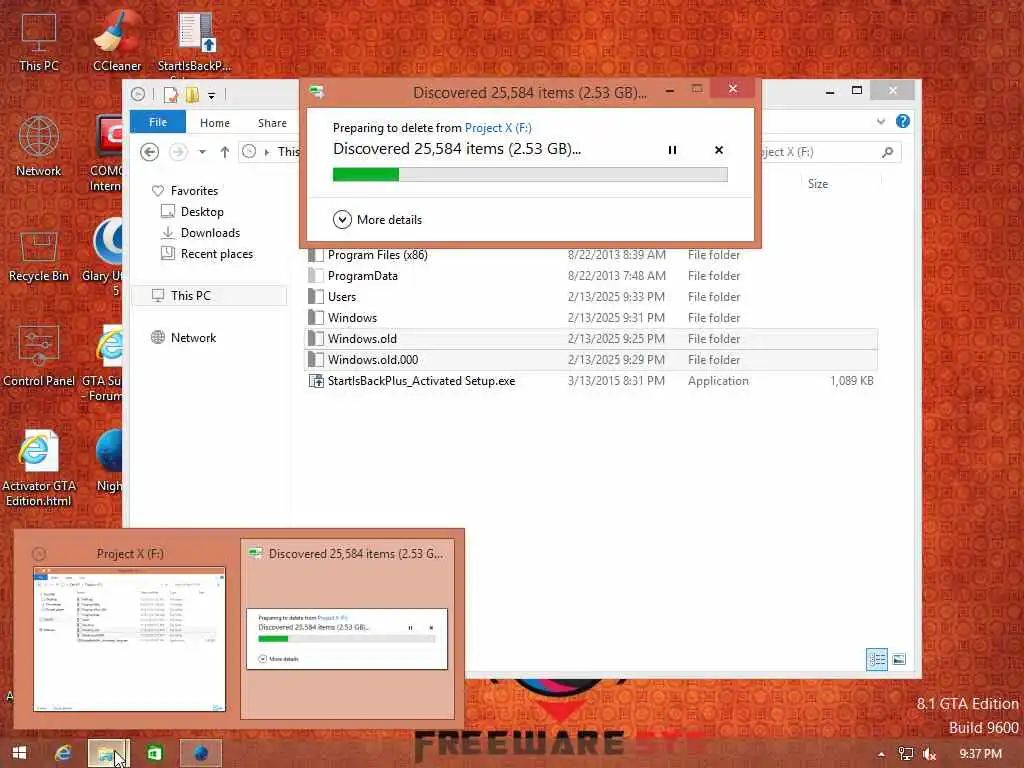Click the delete progress bar
The width and height of the screenshot is (1024, 768).
pos(530,174)
